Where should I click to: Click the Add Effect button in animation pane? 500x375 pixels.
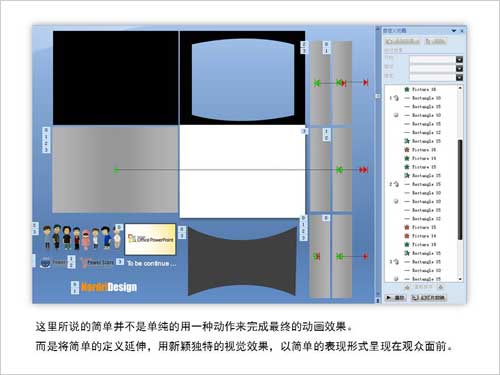pyautogui.click(x=402, y=41)
